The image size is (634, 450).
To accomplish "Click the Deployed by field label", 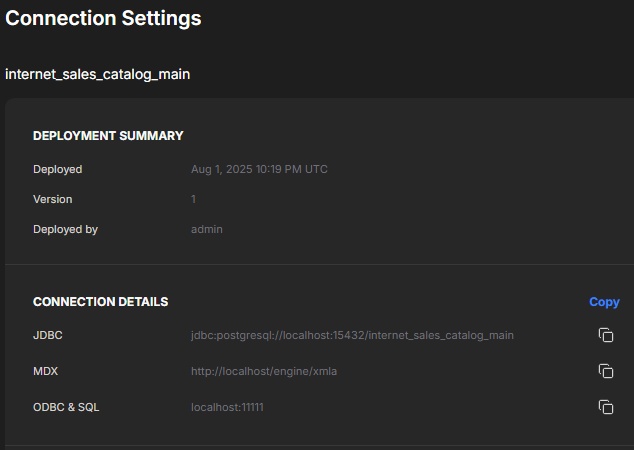I will pos(65,229).
